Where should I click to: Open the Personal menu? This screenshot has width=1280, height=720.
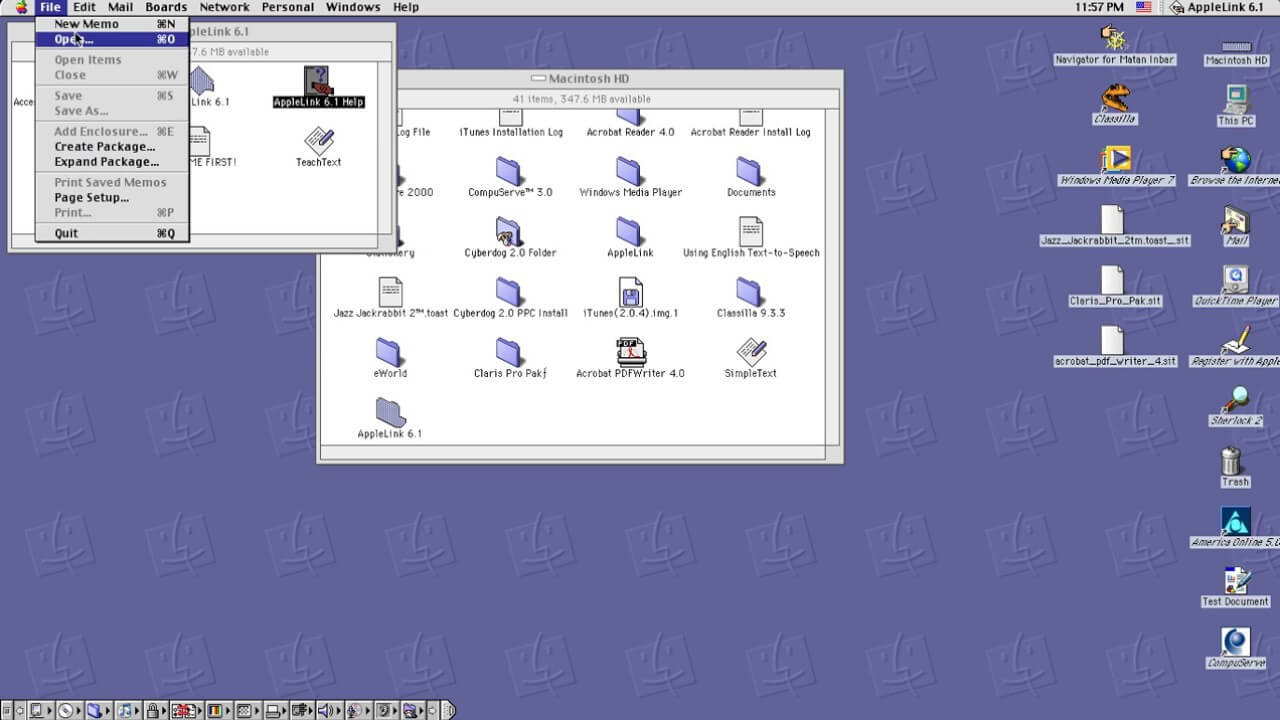288,7
